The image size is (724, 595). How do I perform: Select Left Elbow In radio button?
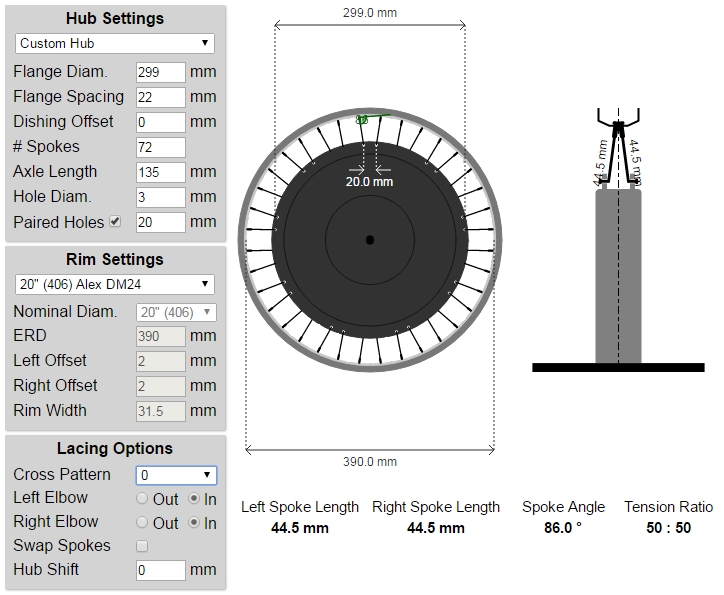[x=193, y=499]
